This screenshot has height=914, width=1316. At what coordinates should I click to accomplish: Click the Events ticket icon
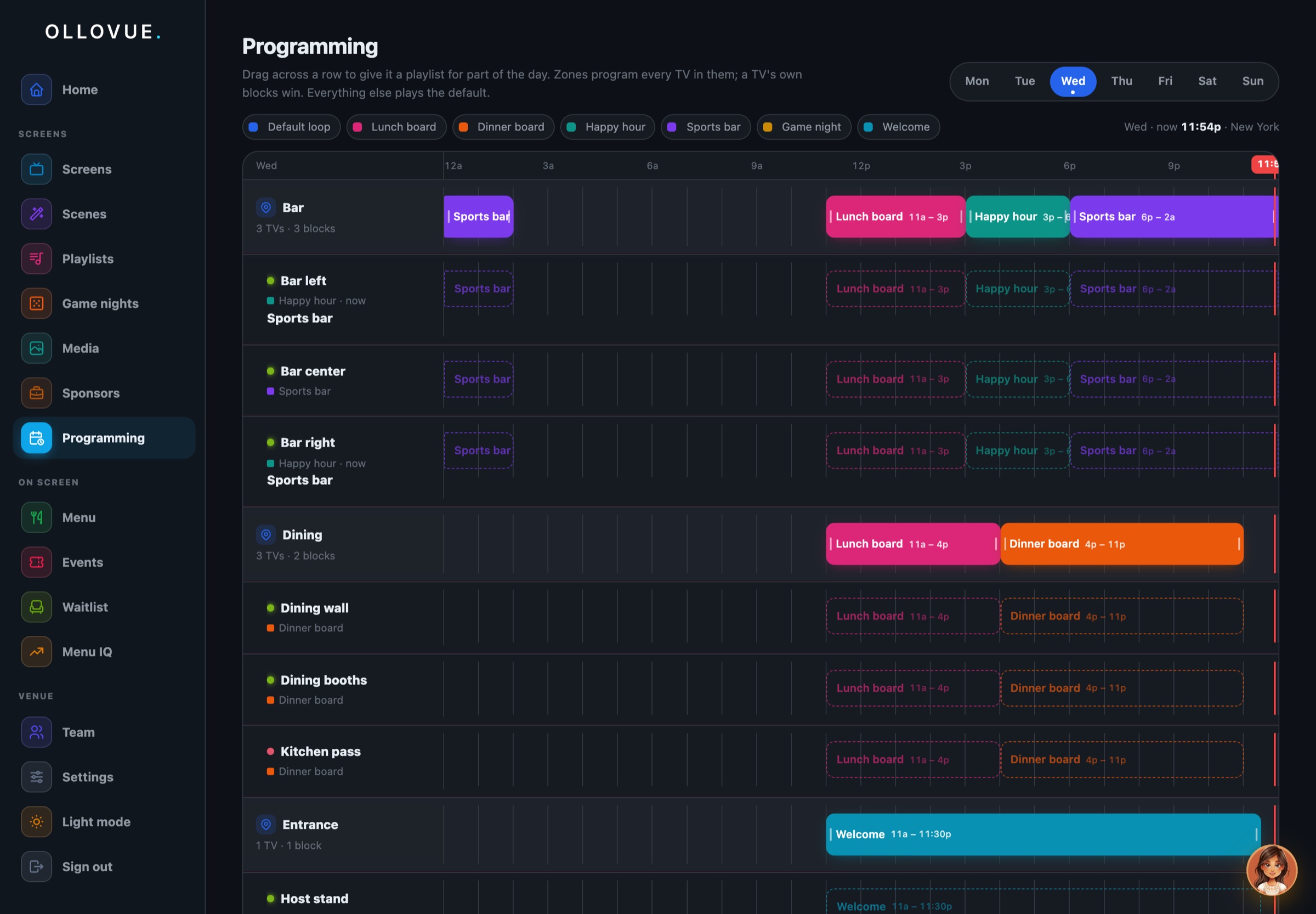(36, 562)
